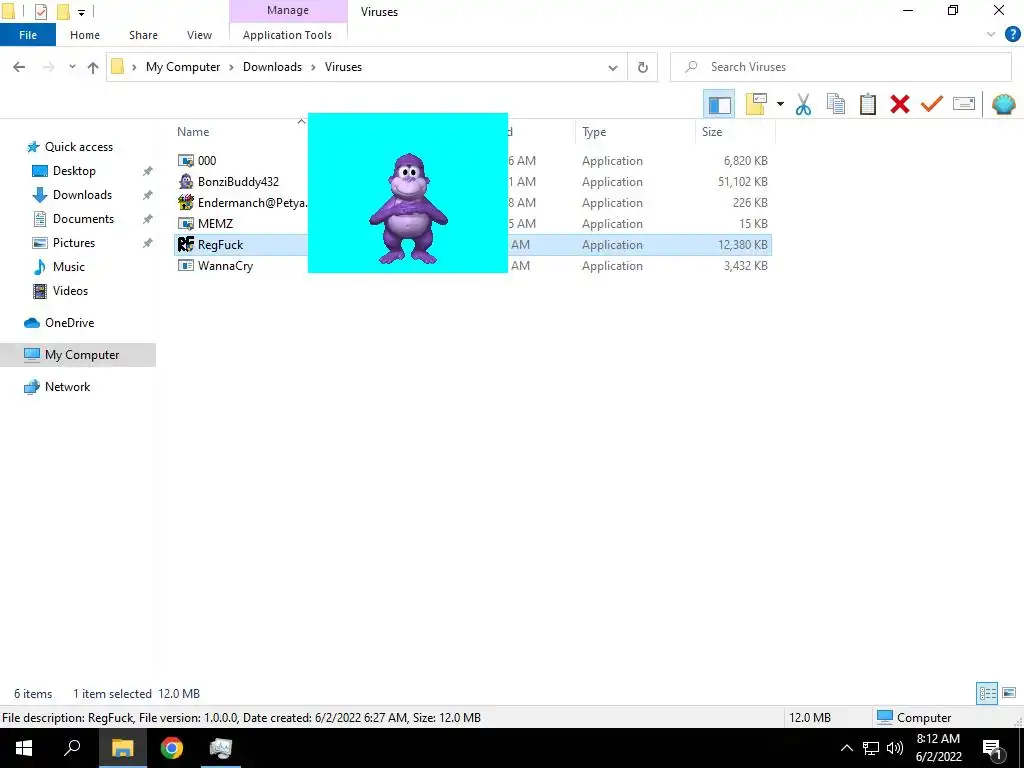Open Music in navigation pane
Viewport: 1024px width, 768px height.
69,267
